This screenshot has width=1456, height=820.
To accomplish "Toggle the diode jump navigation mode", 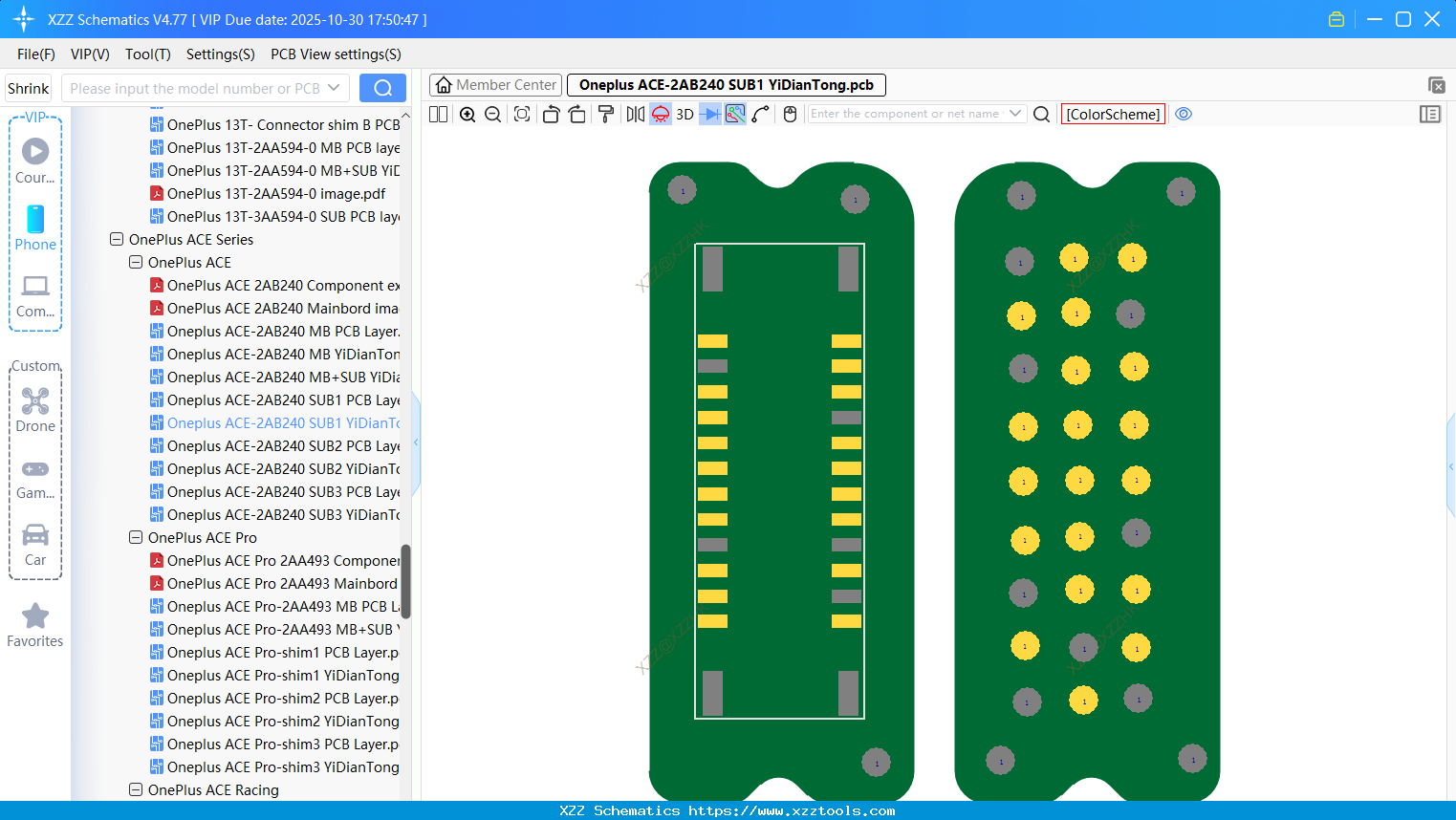I will [x=708, y=114].
